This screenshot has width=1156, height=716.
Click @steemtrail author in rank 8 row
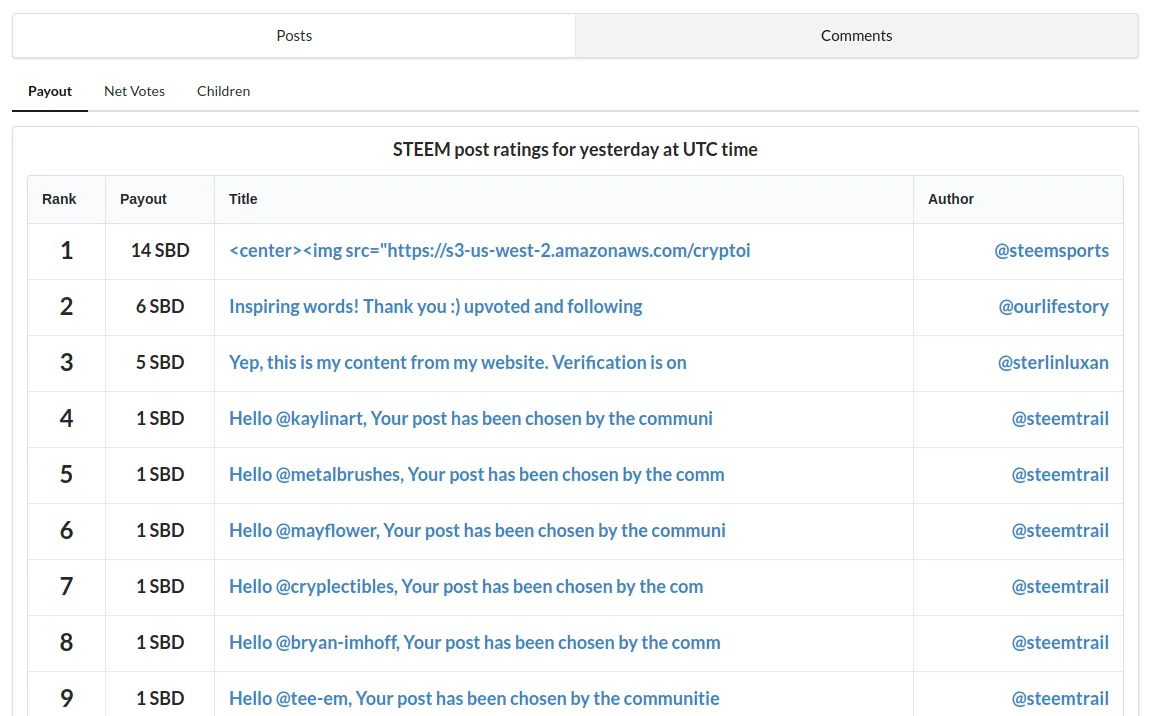(x=1060, y=643)
